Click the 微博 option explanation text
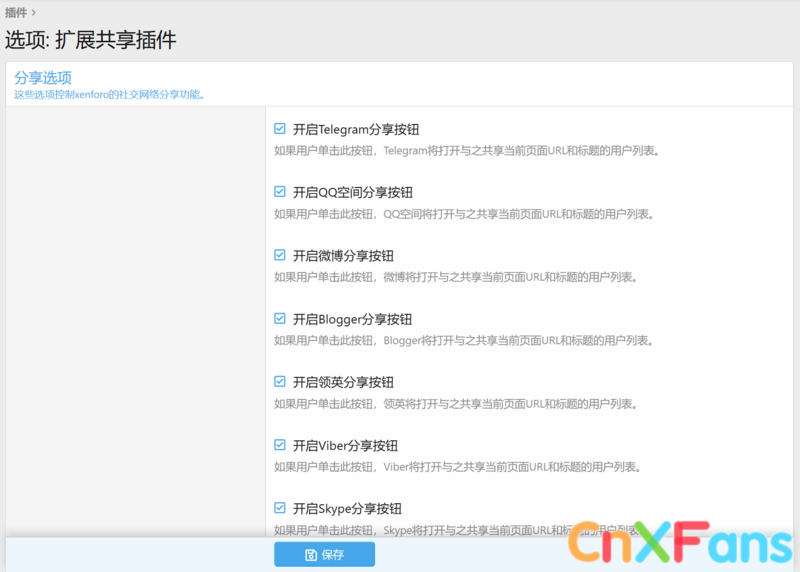The width and height of the screenshot is (800, 572). coord(456,277)
